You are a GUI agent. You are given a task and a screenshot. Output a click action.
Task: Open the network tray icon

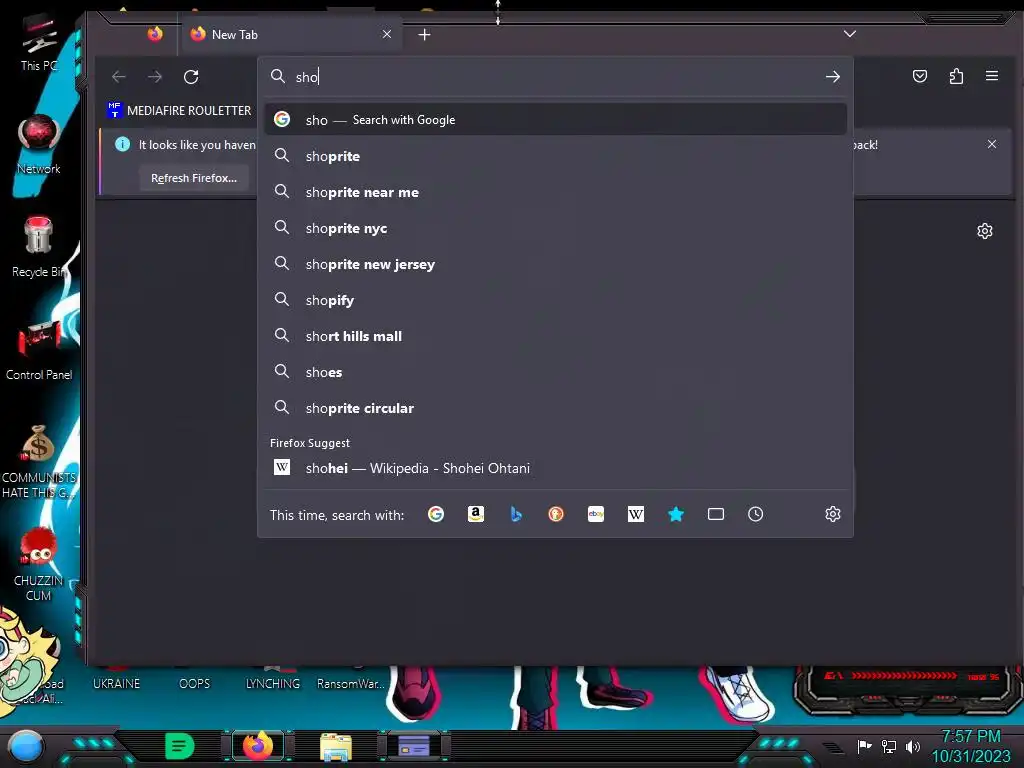tap(888, 746)
